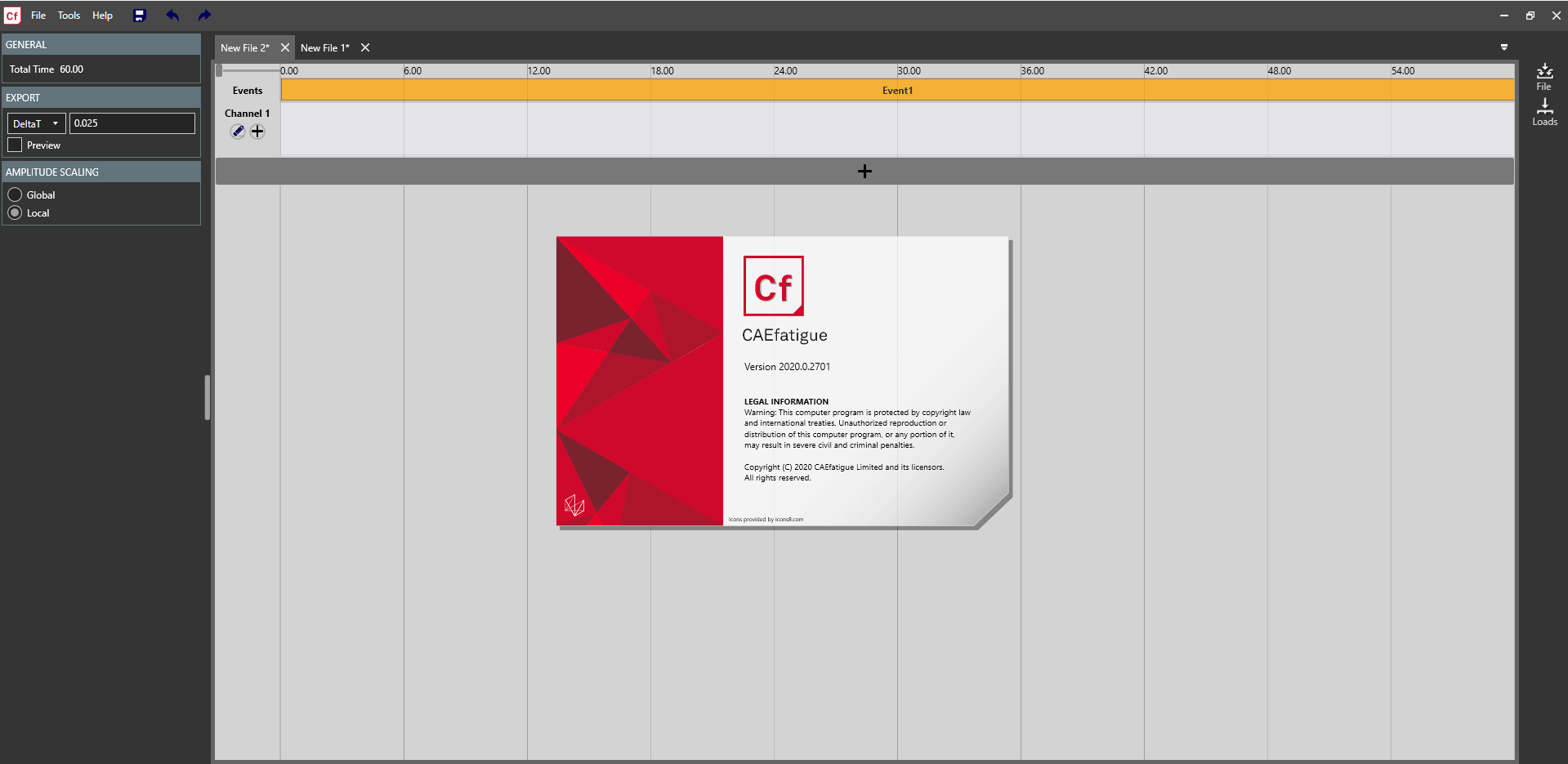The height and width of the screenshot is (764, 1568).
Task: Open the Tools menu
Action: point(69,16)
